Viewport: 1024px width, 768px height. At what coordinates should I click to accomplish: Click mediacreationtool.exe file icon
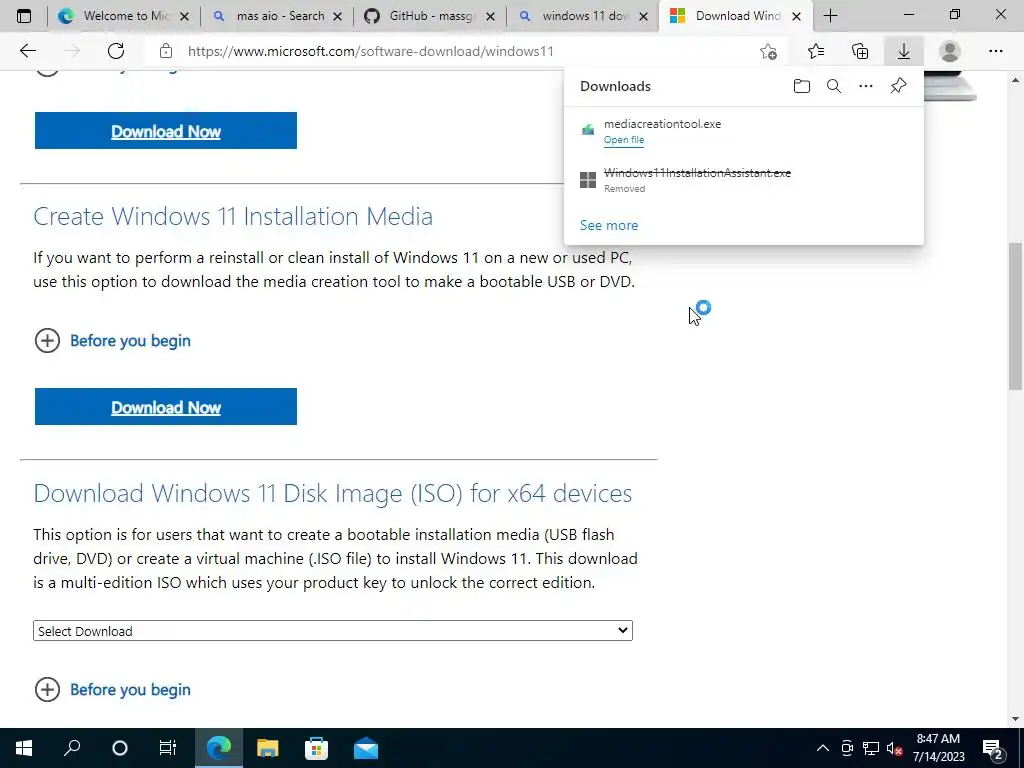[588, 130]
